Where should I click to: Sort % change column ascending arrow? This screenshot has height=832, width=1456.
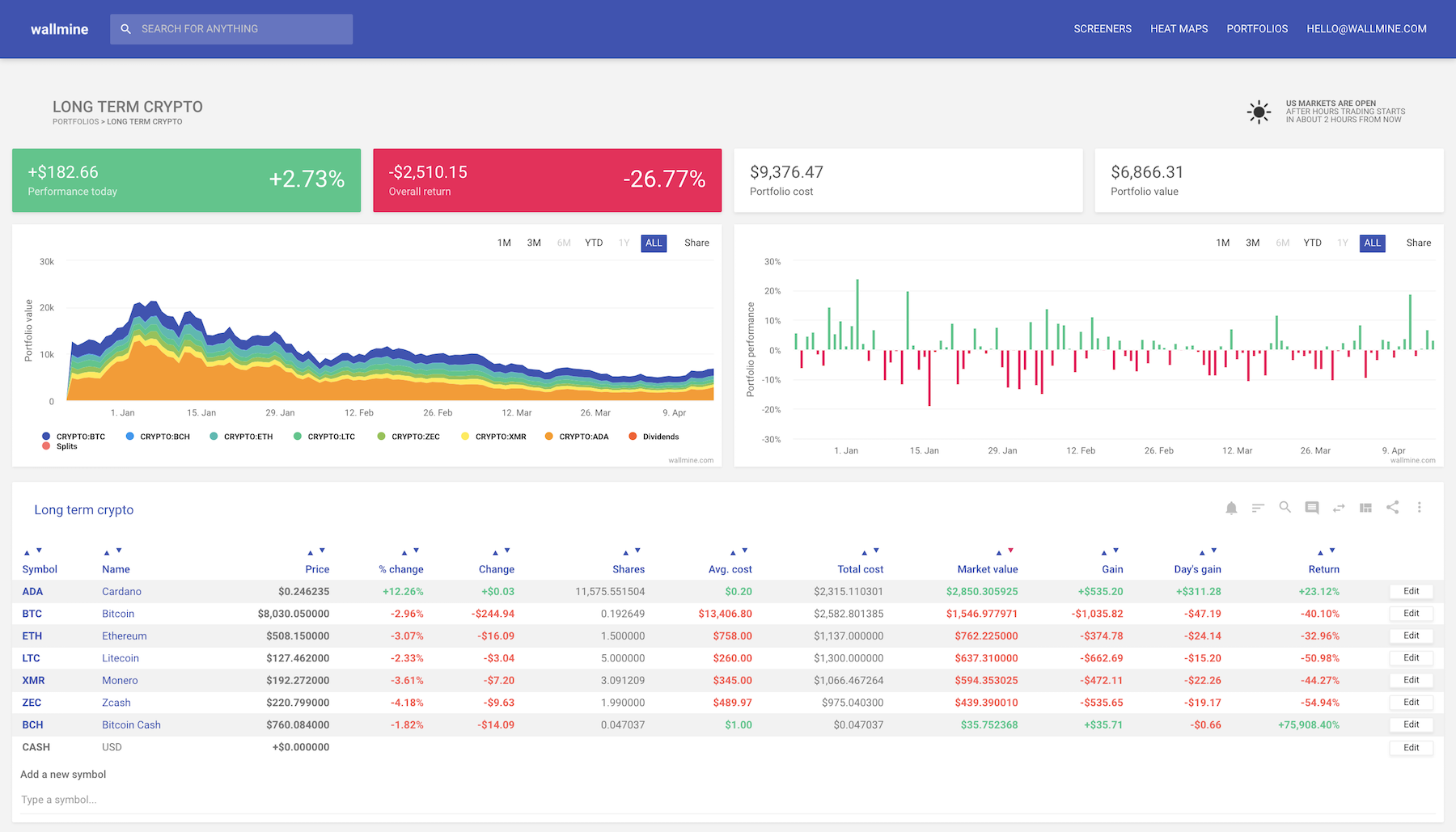pyautogui.click(x=404, y=552)
